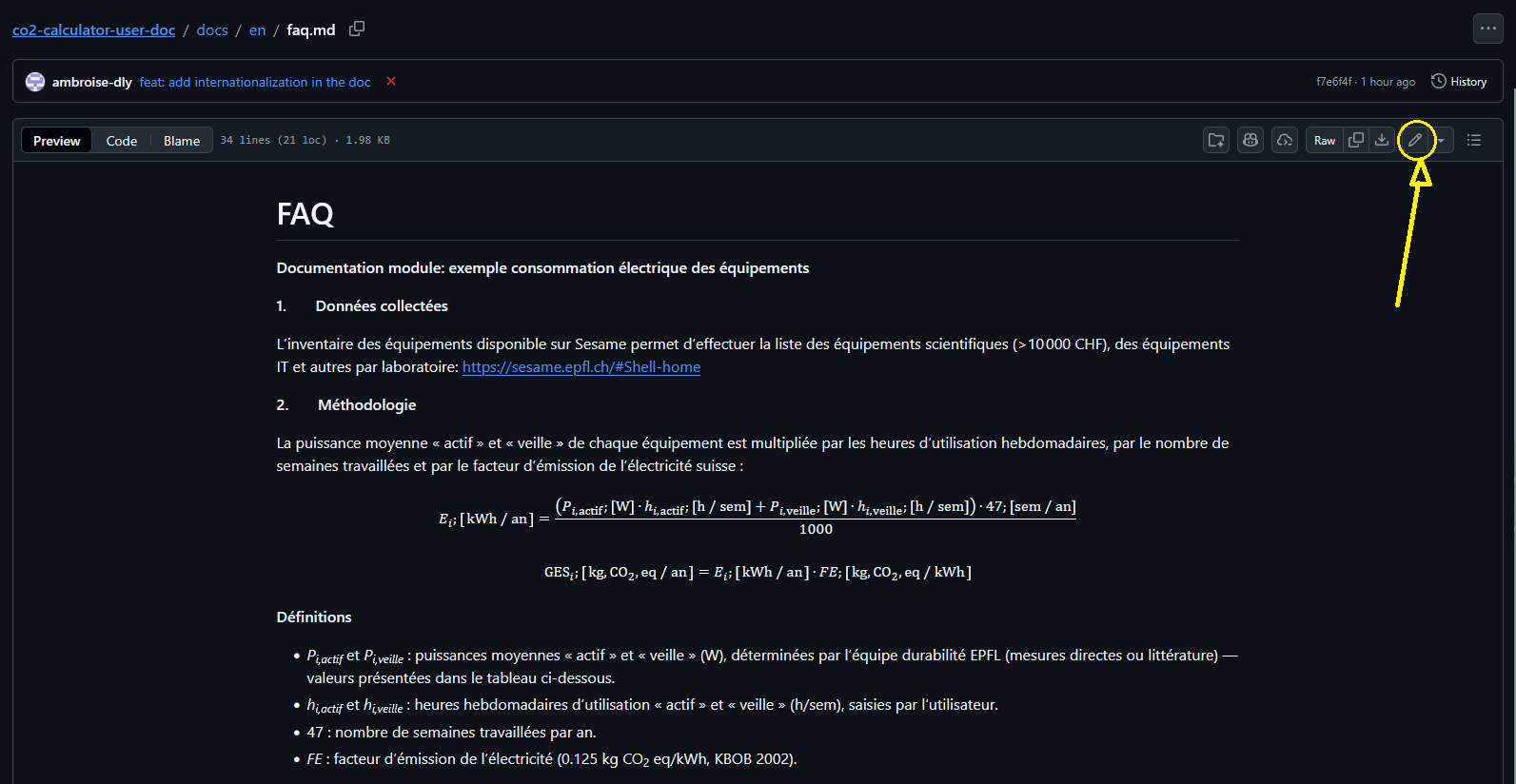The height and width of the screenshot is (784, 1516).
Task: Click the '47 : nombre de semaines' bullet
Action: (452, 733)
